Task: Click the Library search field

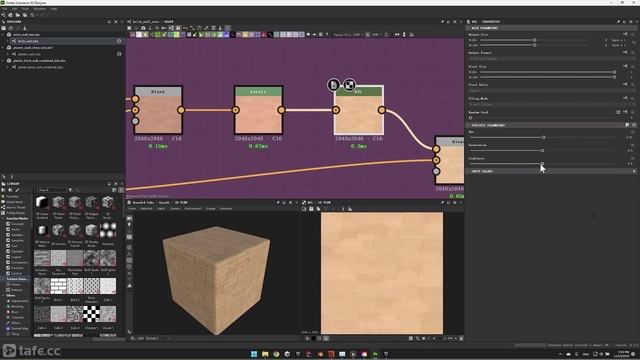Action: point(52,190)
